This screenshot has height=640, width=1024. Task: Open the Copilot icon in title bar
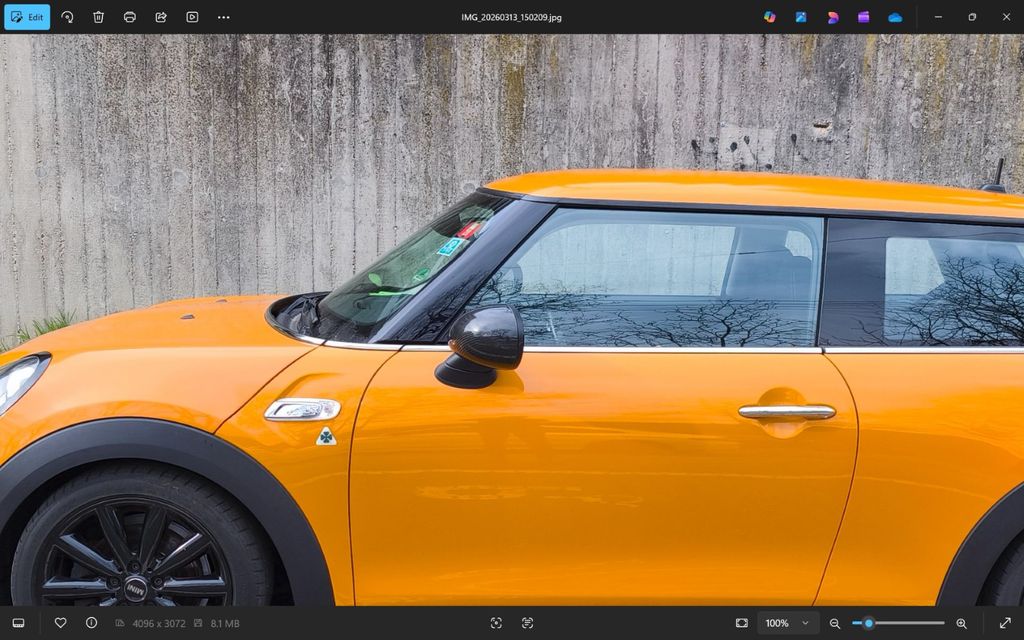click(769, 17)
